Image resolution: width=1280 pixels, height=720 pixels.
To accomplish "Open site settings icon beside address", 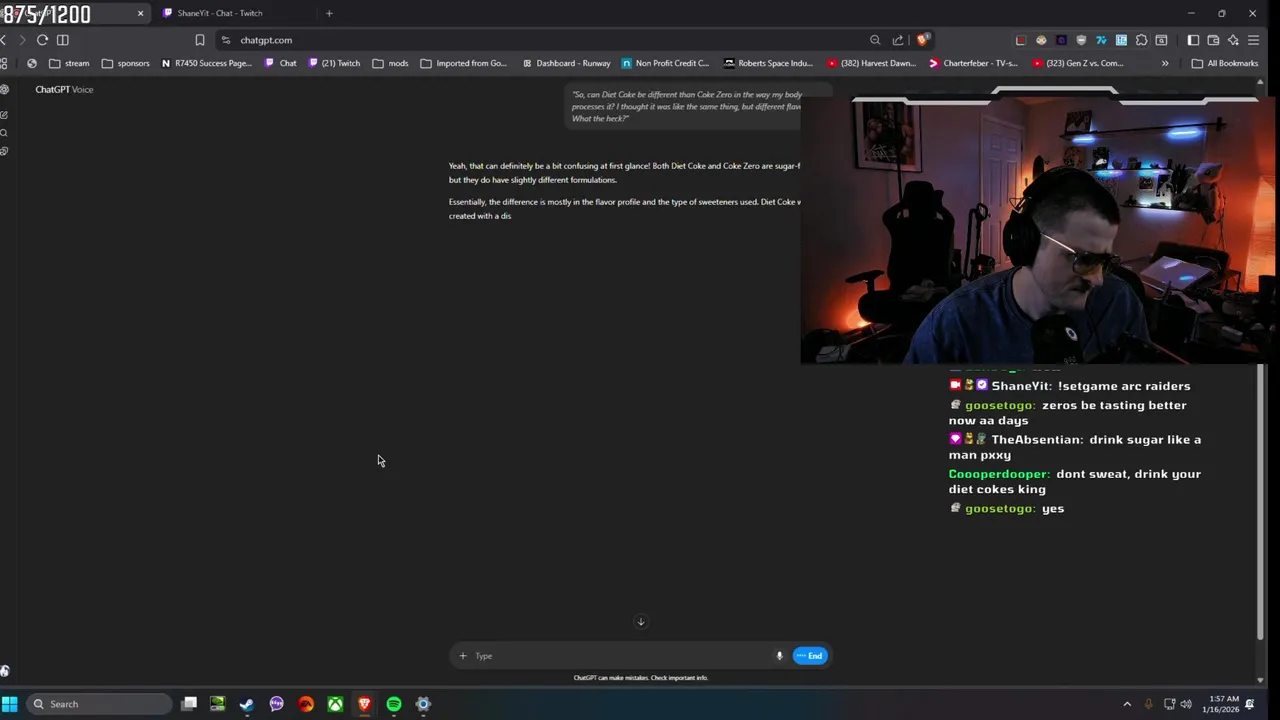I will tap(226, 40).
